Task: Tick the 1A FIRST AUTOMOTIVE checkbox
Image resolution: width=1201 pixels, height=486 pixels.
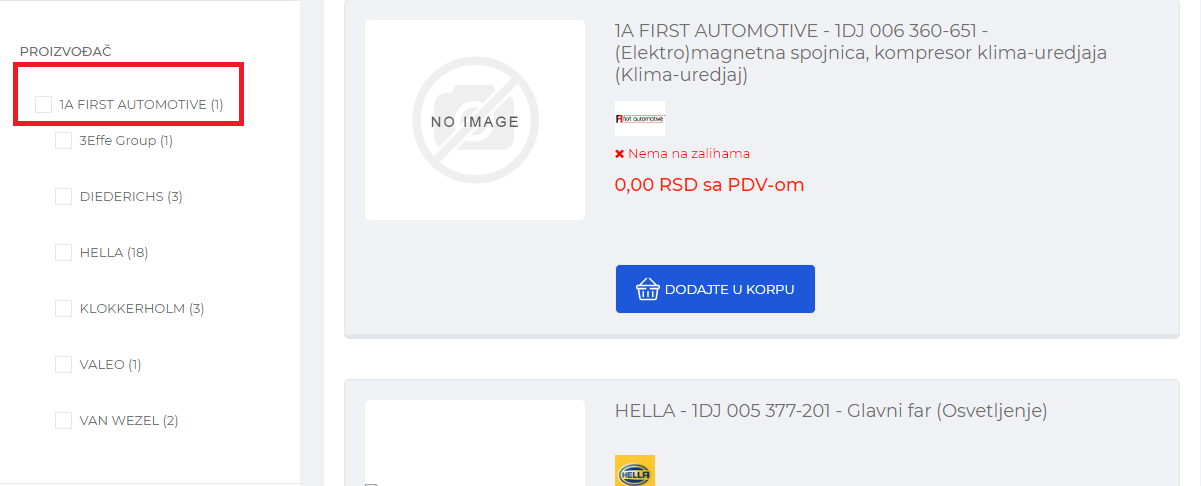Action: coord(43,104)
